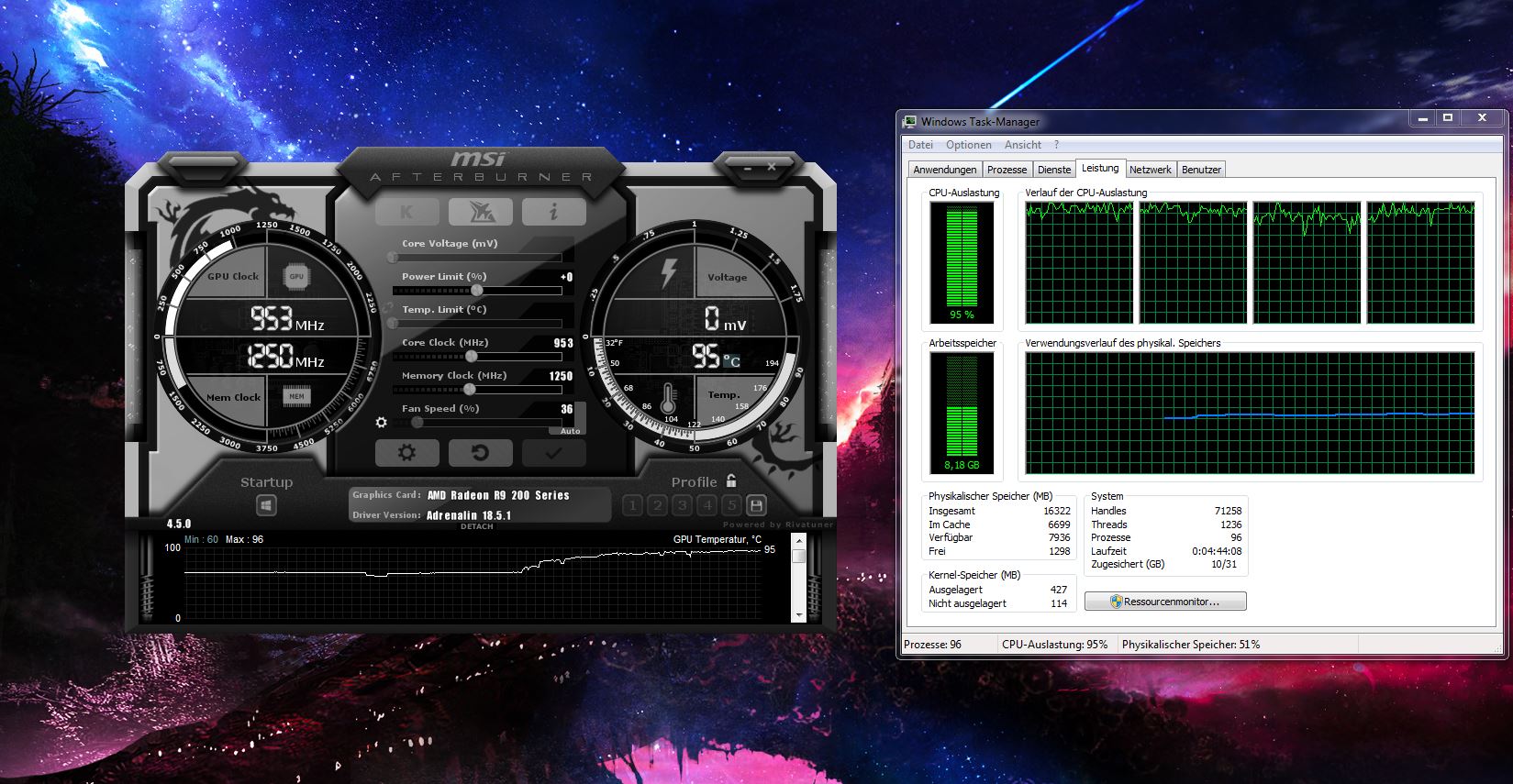The width and height of the screenshot is (1513, 784).
Task: Reset settings with the circular arrow button
Action: (x=480, y=452)
